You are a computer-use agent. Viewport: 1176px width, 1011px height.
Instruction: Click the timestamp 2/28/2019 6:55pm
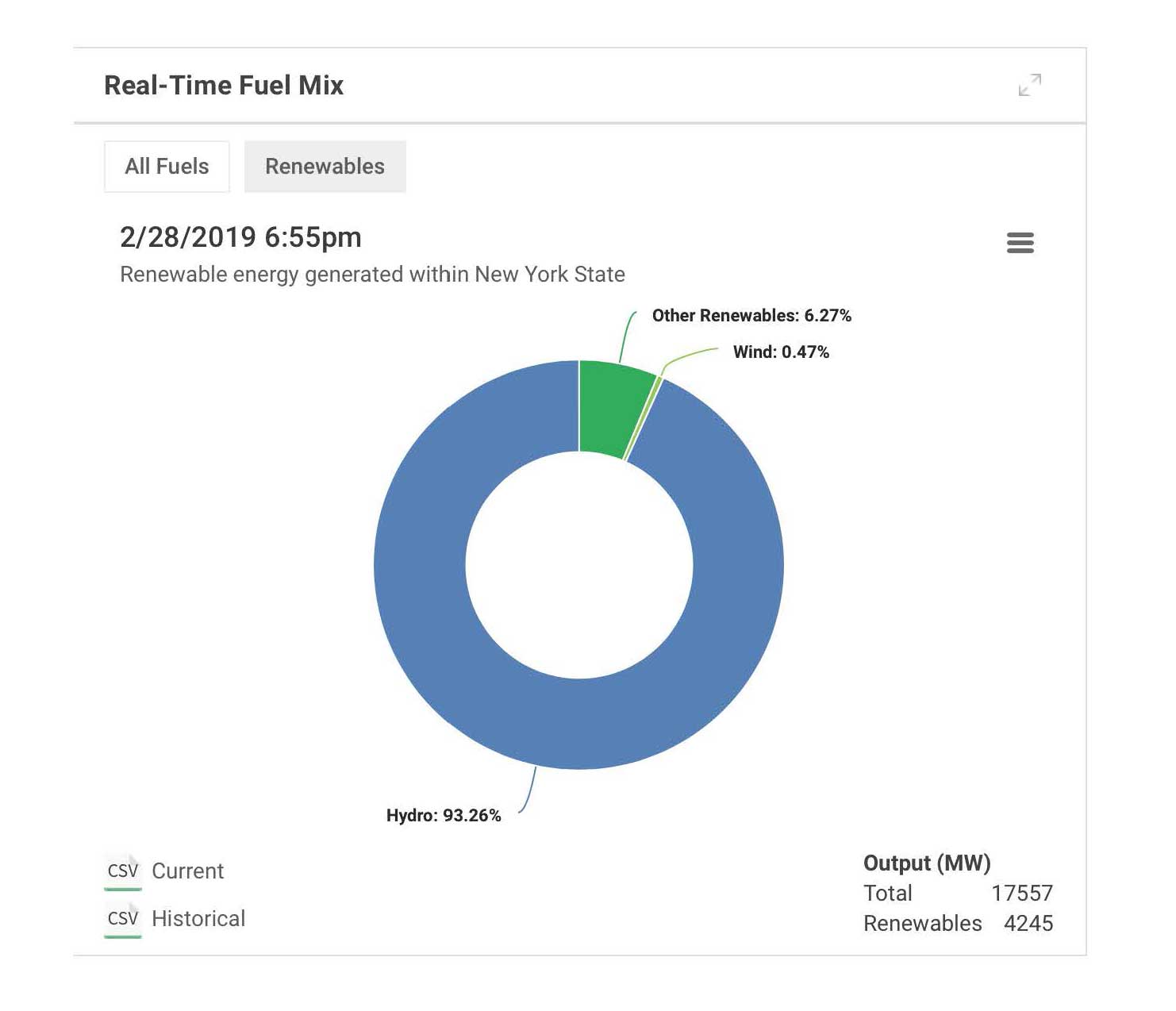click(240, 237)
